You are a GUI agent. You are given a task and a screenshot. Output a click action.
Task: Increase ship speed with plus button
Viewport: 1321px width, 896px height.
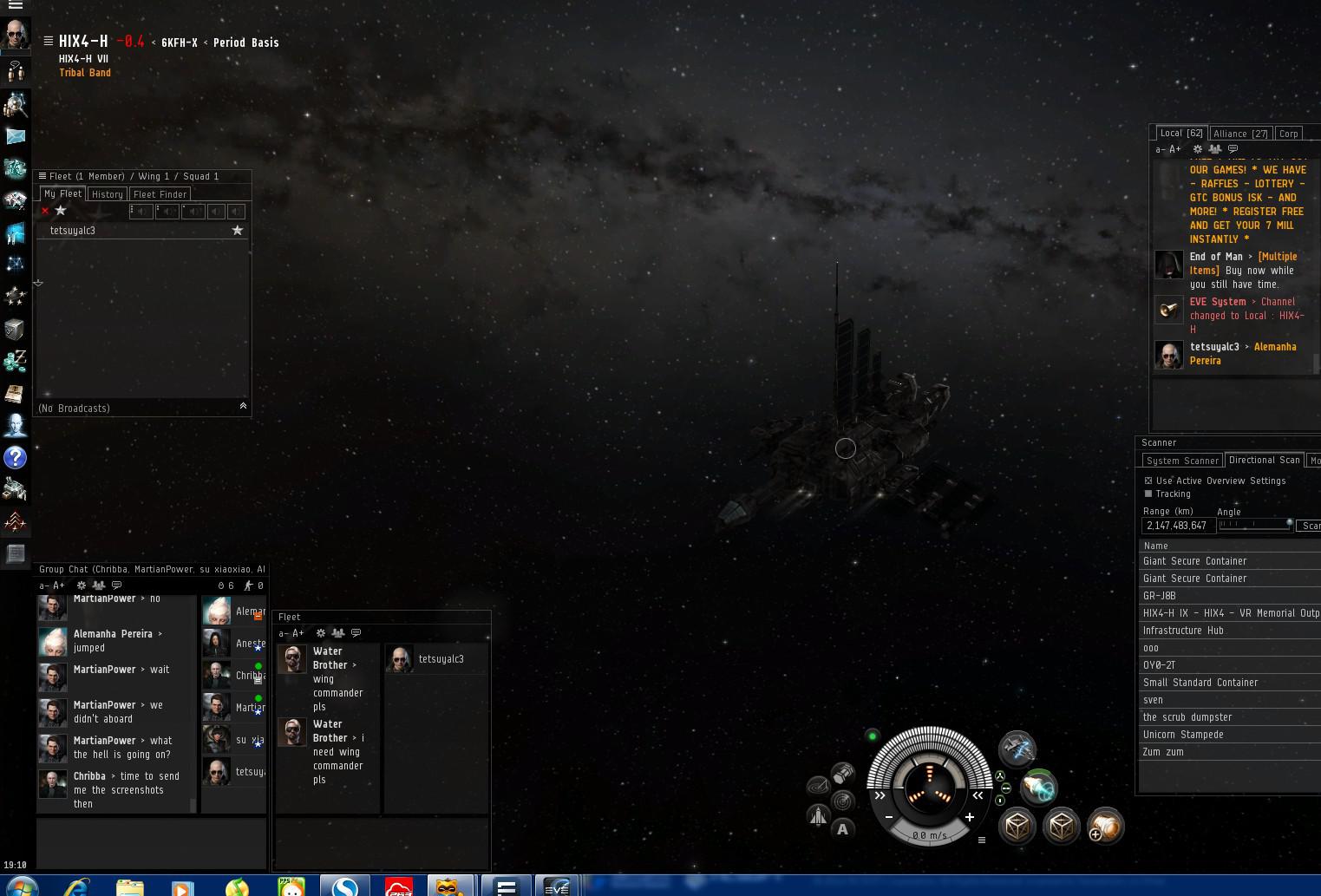coord(969,817)
